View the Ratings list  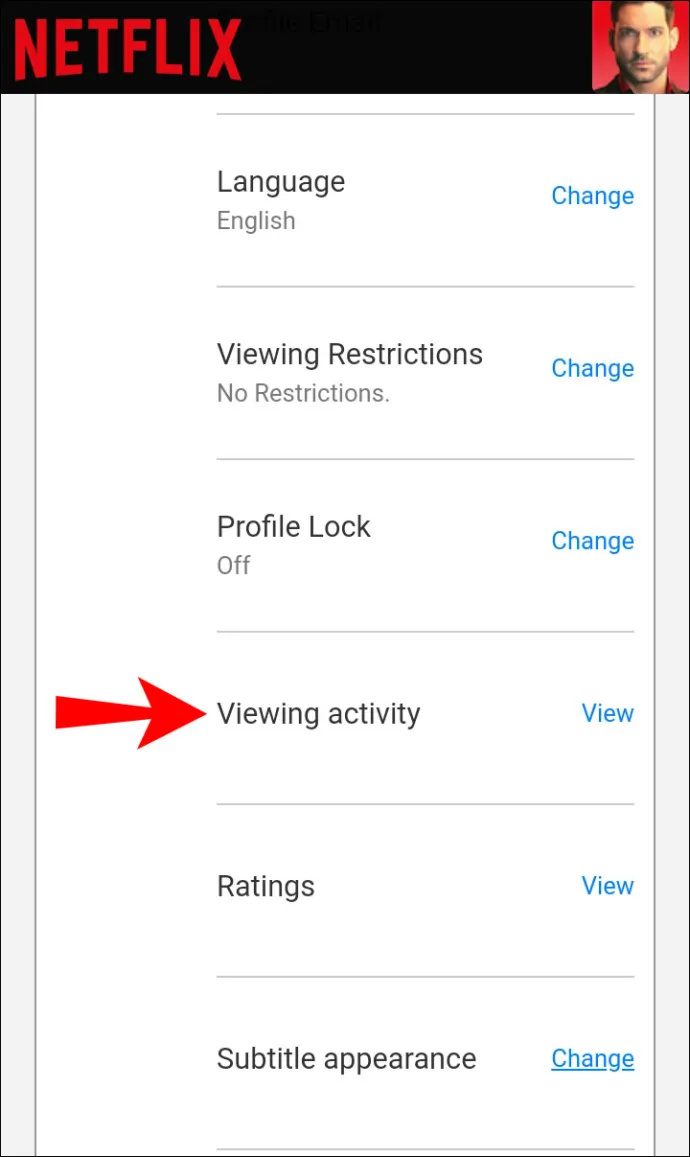pos(607,885)
